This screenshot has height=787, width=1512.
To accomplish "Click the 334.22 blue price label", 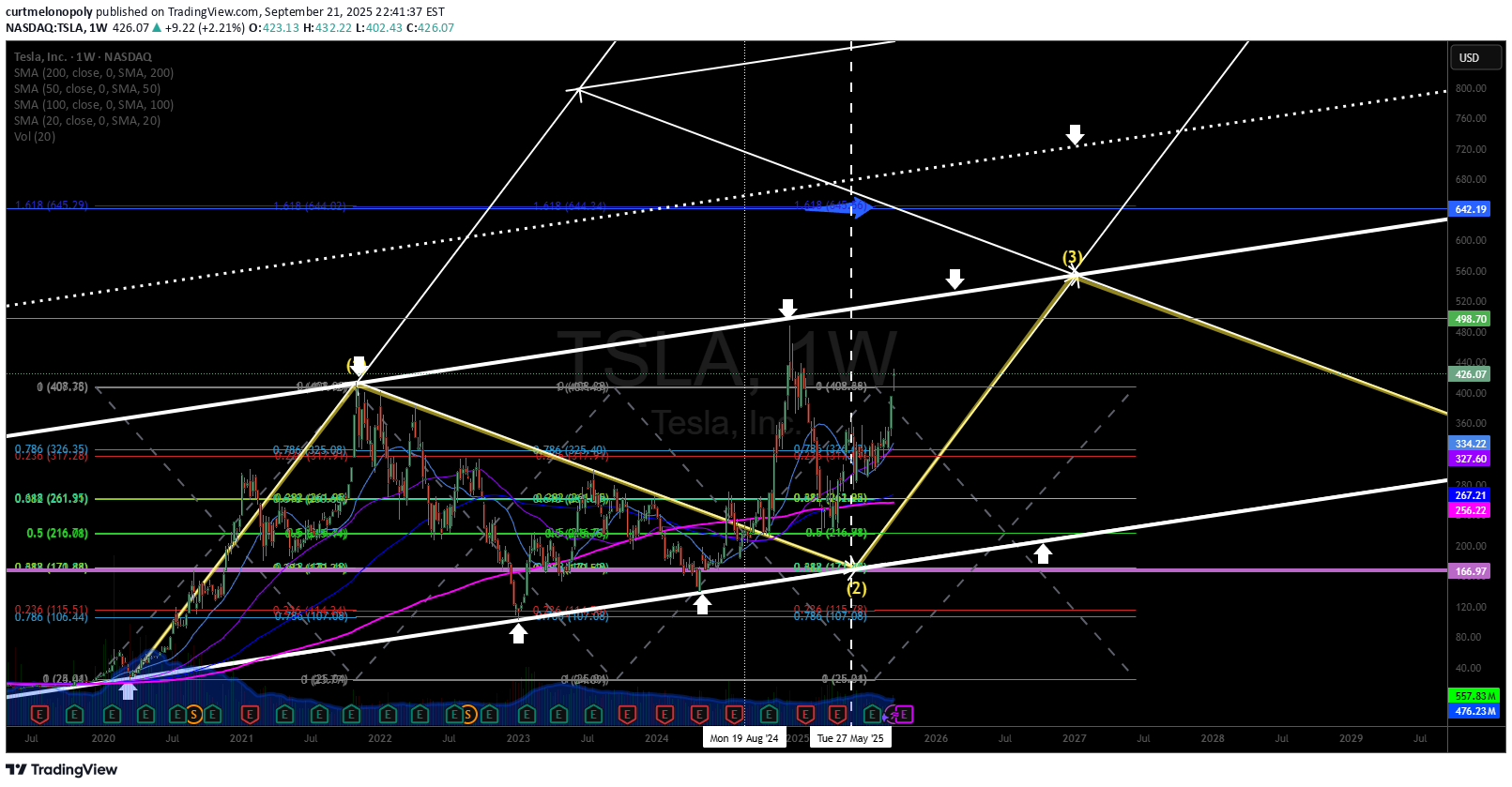I will point(1470,444).
